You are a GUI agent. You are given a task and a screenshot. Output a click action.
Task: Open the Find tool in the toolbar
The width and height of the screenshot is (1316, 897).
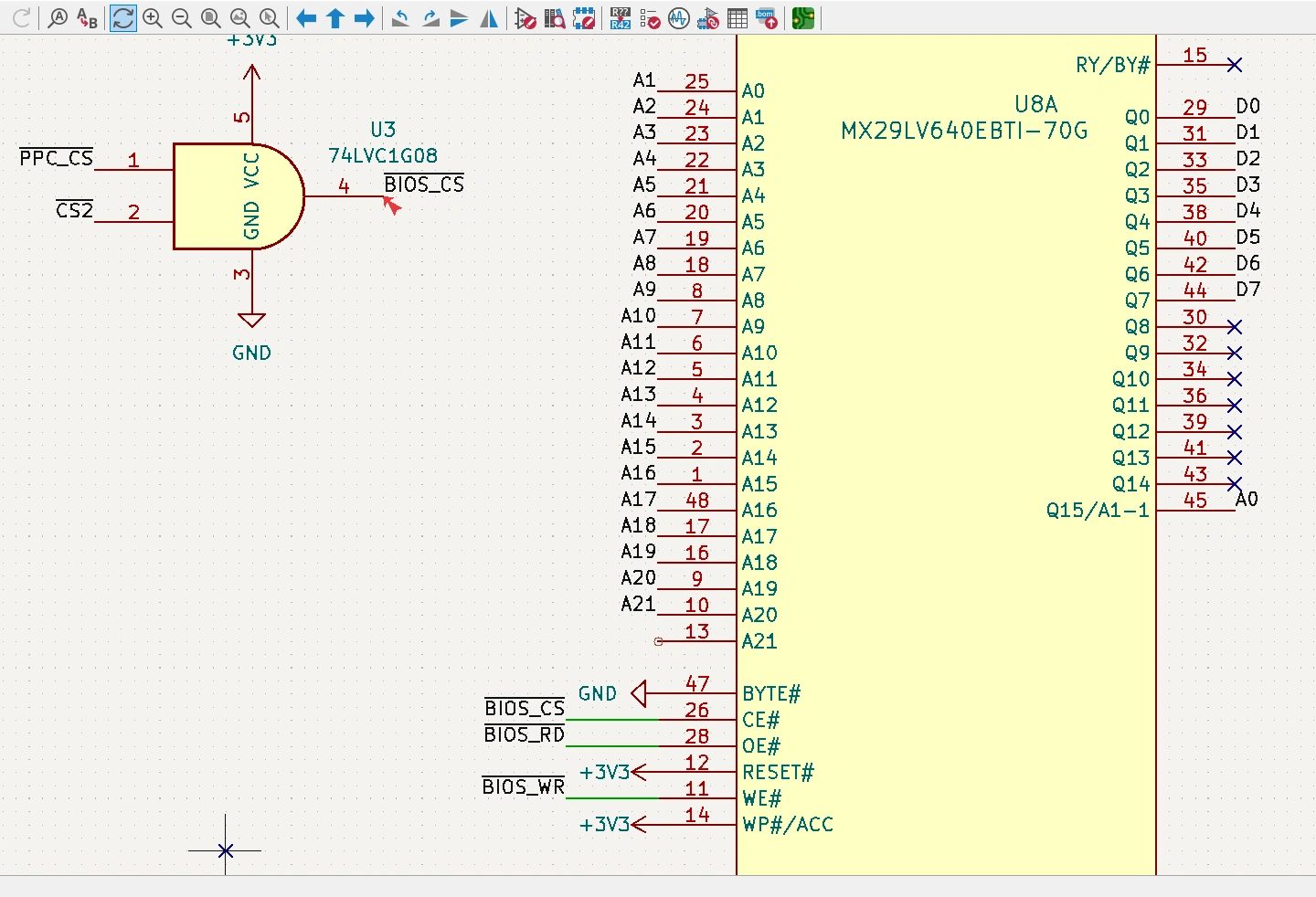tap(58, 18)
